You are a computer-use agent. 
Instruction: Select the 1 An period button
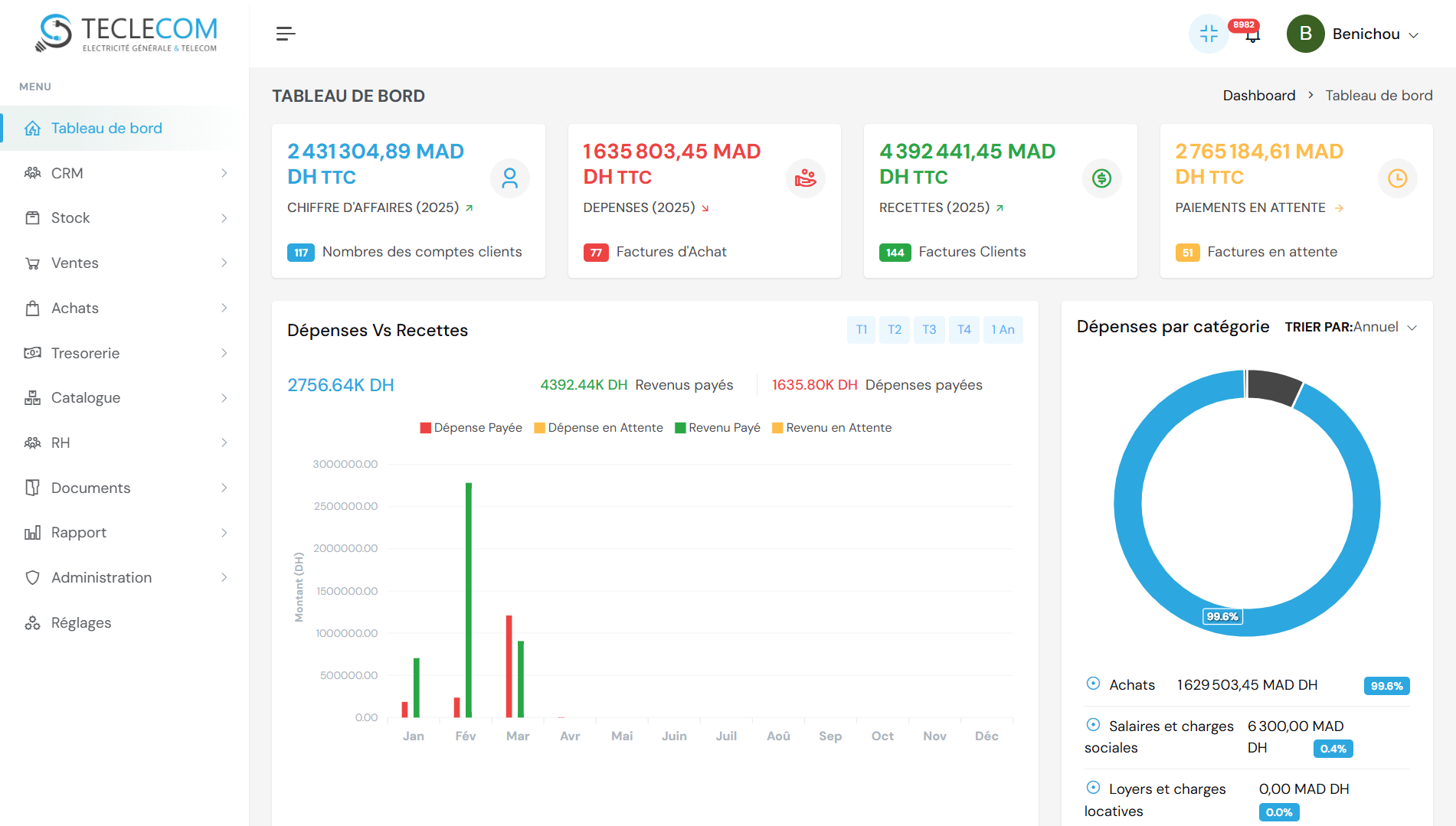[x=1002, y=330]
